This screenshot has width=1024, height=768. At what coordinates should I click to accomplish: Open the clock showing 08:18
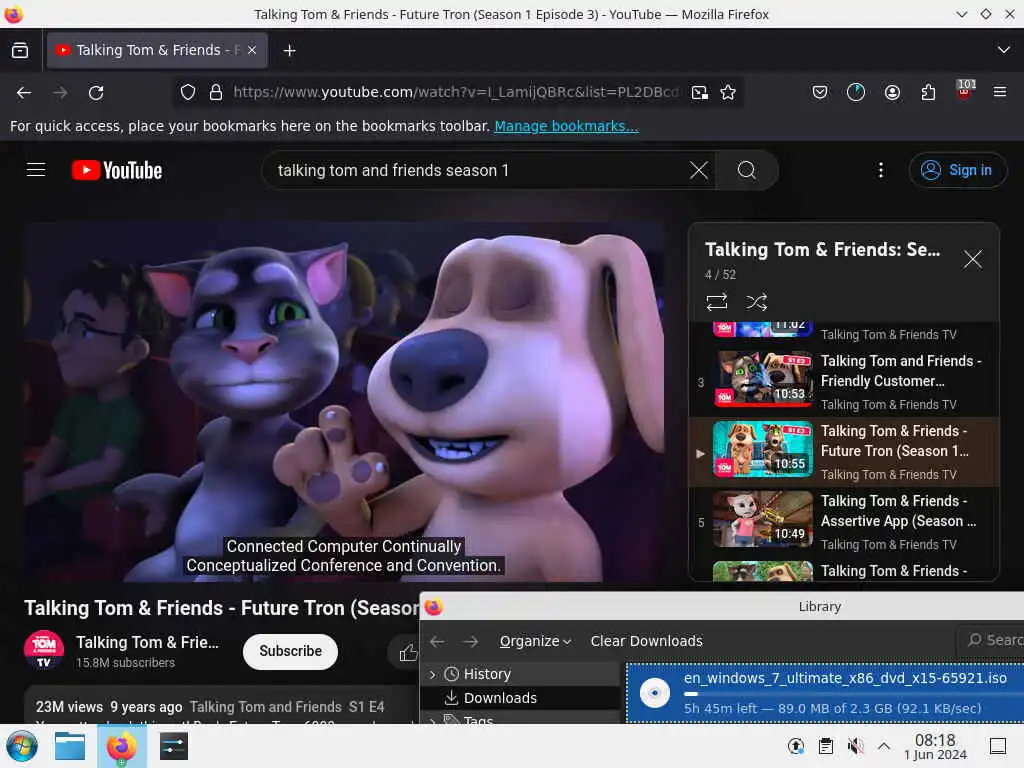[935, 746]
